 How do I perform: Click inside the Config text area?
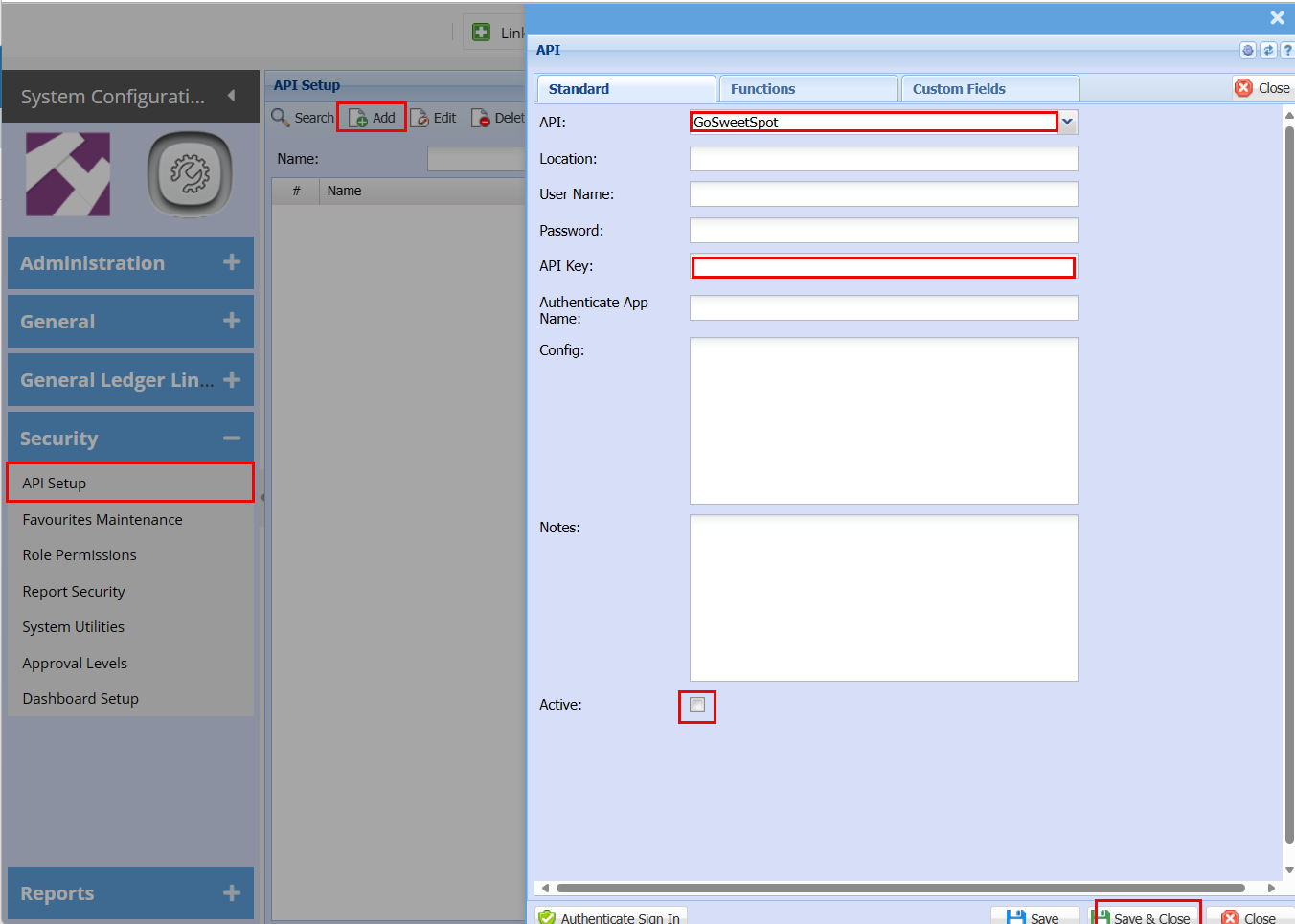(x=884, y=420)
